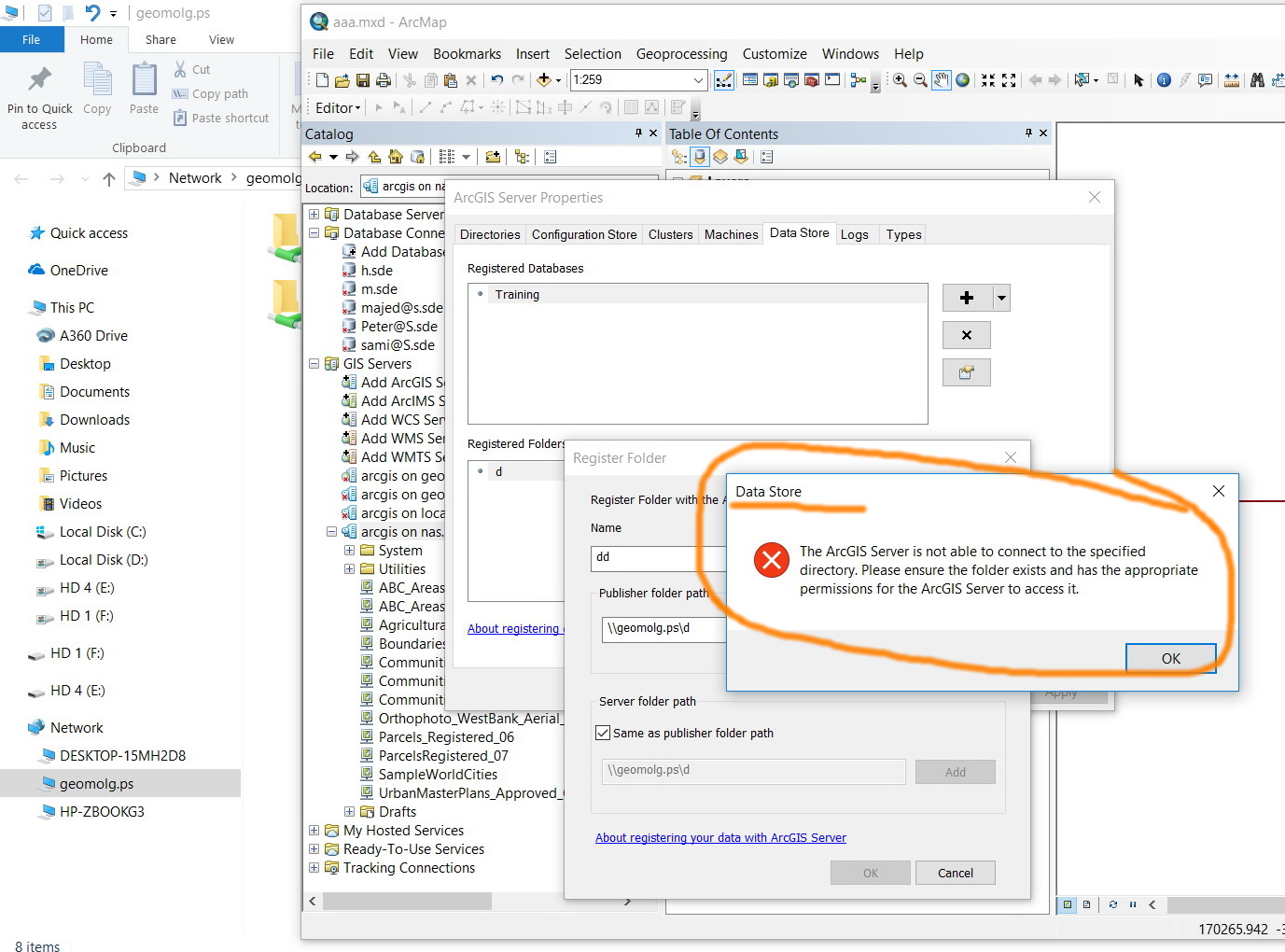Expand the My Hosted Services node

point(314,831)
